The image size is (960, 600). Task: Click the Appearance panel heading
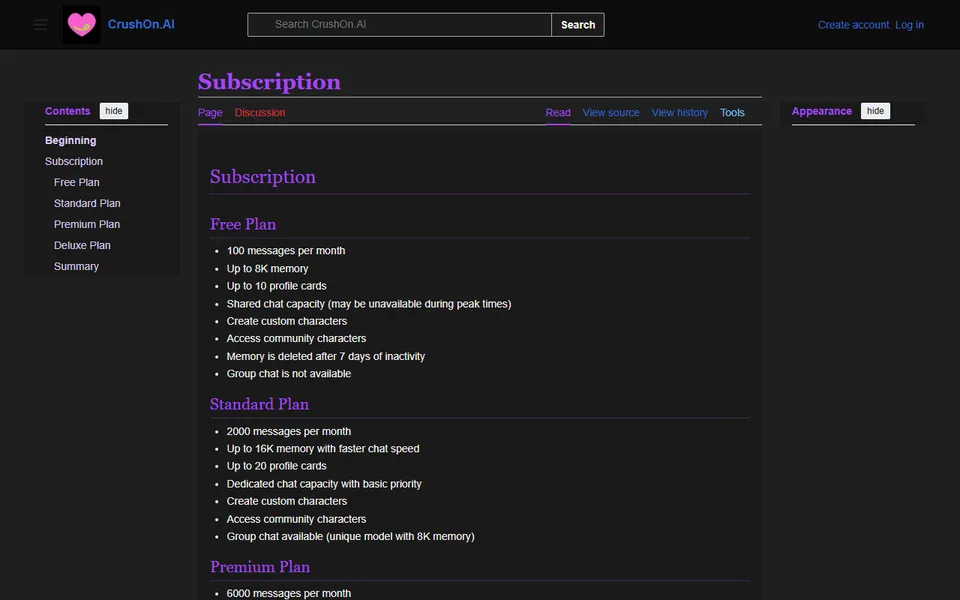tap(822, 111)
